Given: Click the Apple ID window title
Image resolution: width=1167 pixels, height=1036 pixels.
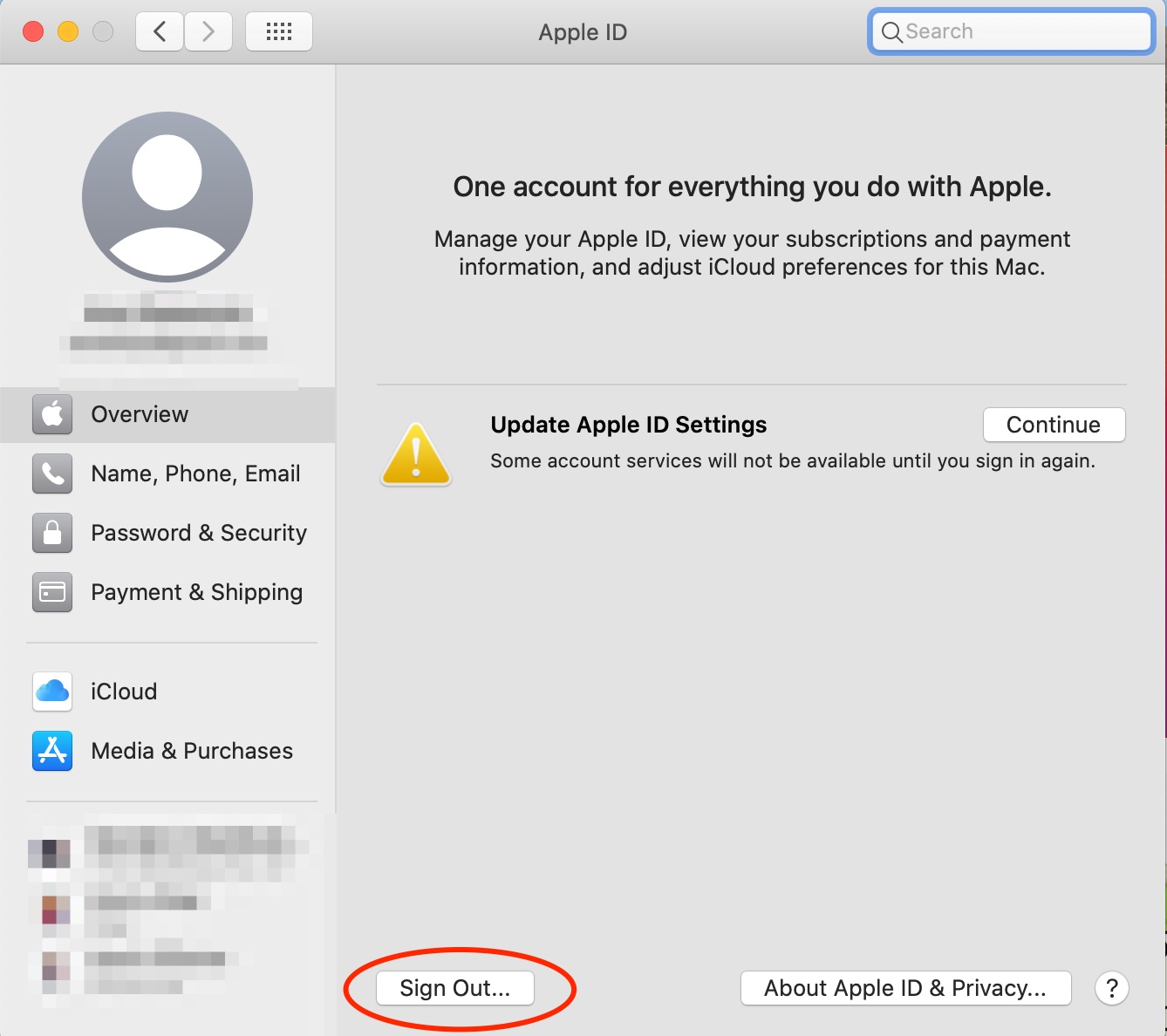Looking at the screenshot, I should [x=583, y=32].
